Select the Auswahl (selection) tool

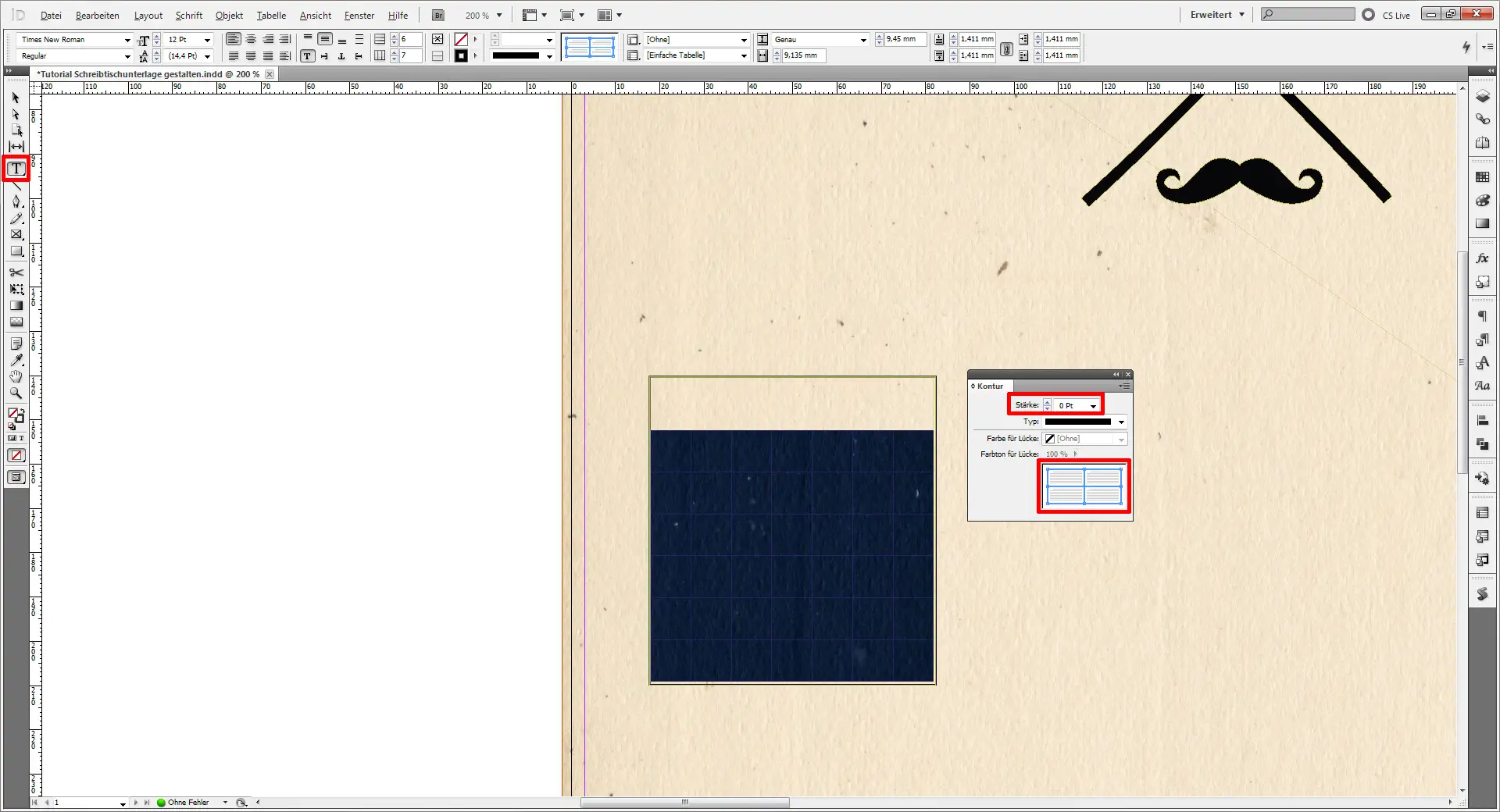14,98
